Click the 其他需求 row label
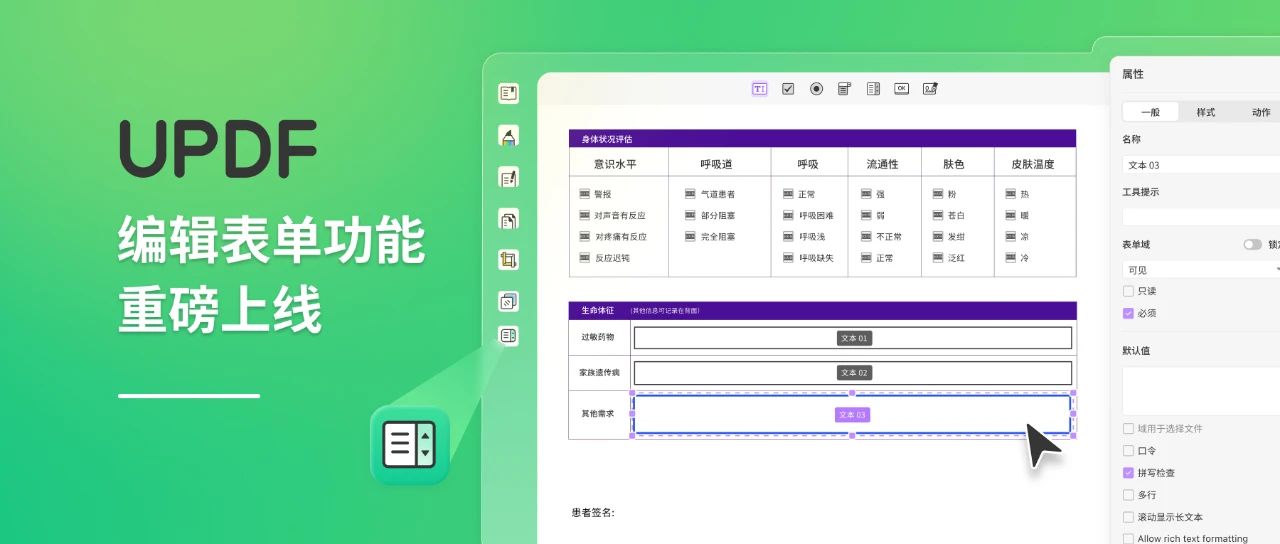This screenshot has width=1280, height=544. 598,413
